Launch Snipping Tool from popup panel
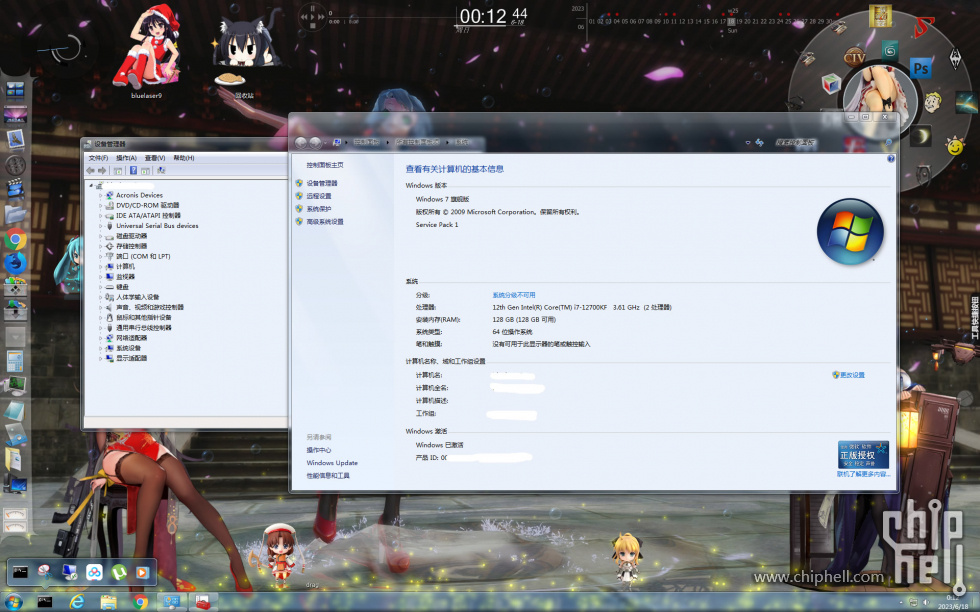 [45, 572]
